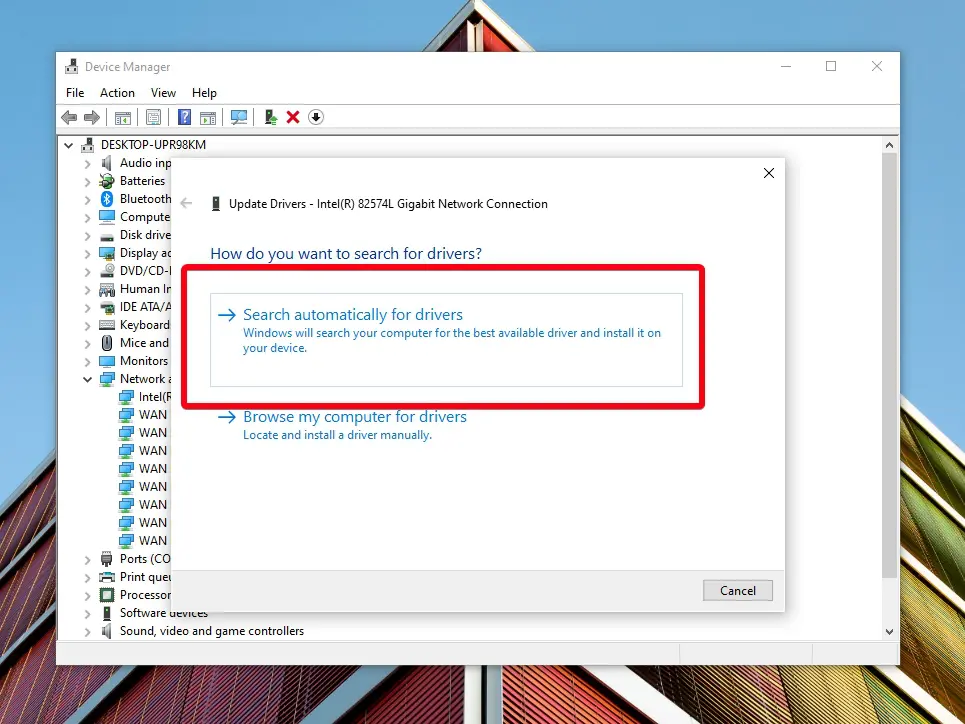Select the Intel(R) network adapter item
965x724 pixels.
coord(145,397)
